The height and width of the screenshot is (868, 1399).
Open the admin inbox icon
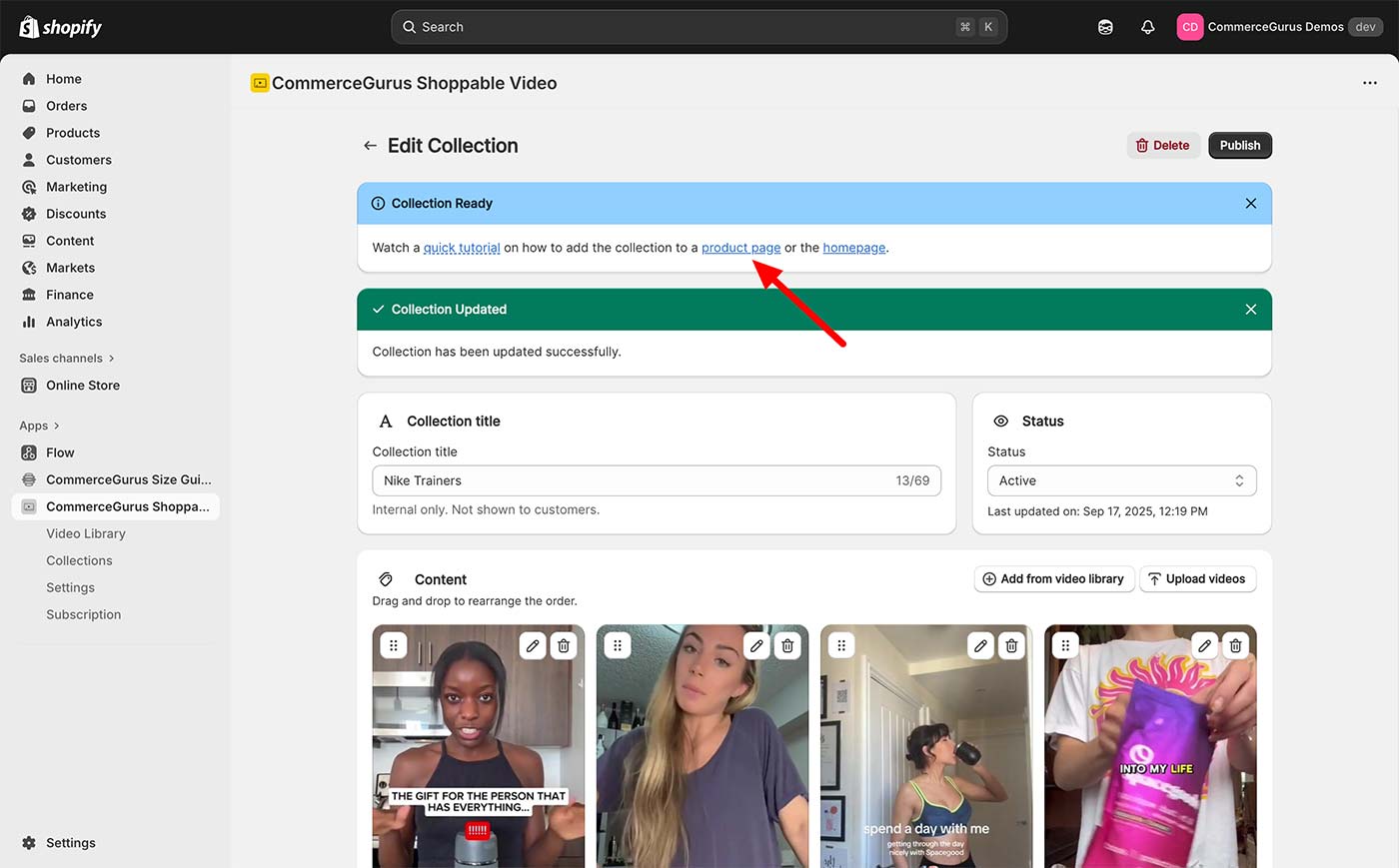(x=1105, y=26)
